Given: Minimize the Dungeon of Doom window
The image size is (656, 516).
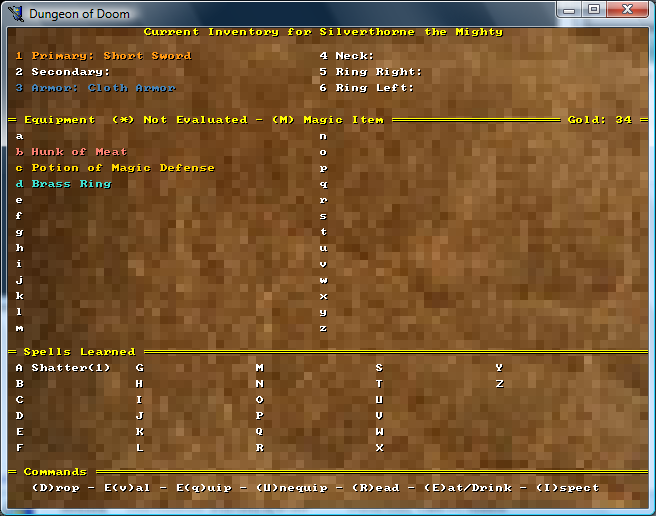Looking at the screenshot, I should pyautogui.click(x=568, y=10).
